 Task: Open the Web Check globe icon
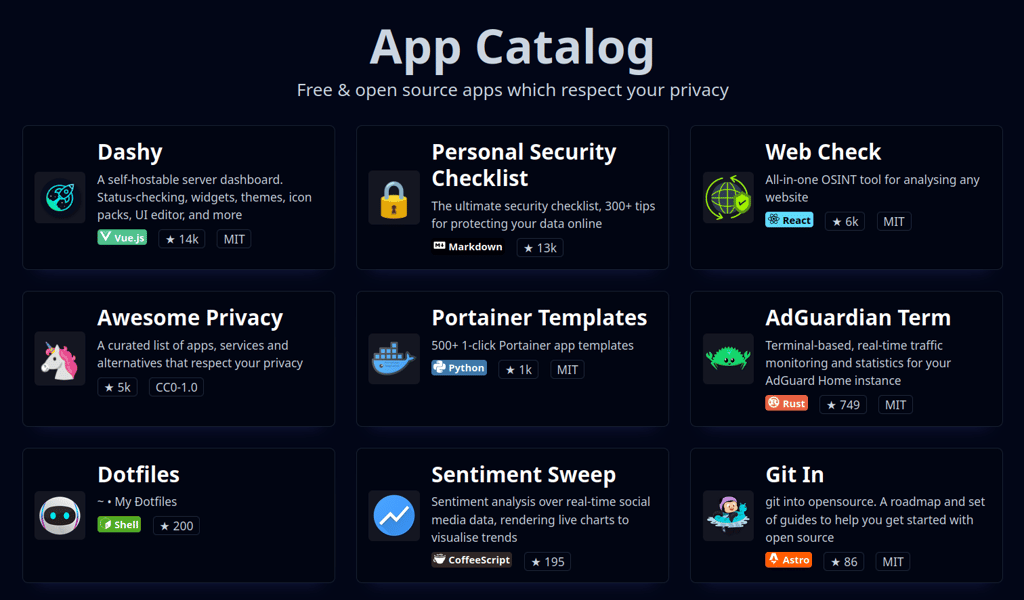point(728,197)
